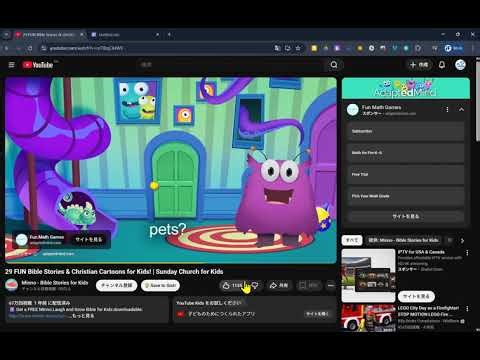Screen dimensions: 480x360
Task: Go back in browser history
Action: [x=6, y=48]
